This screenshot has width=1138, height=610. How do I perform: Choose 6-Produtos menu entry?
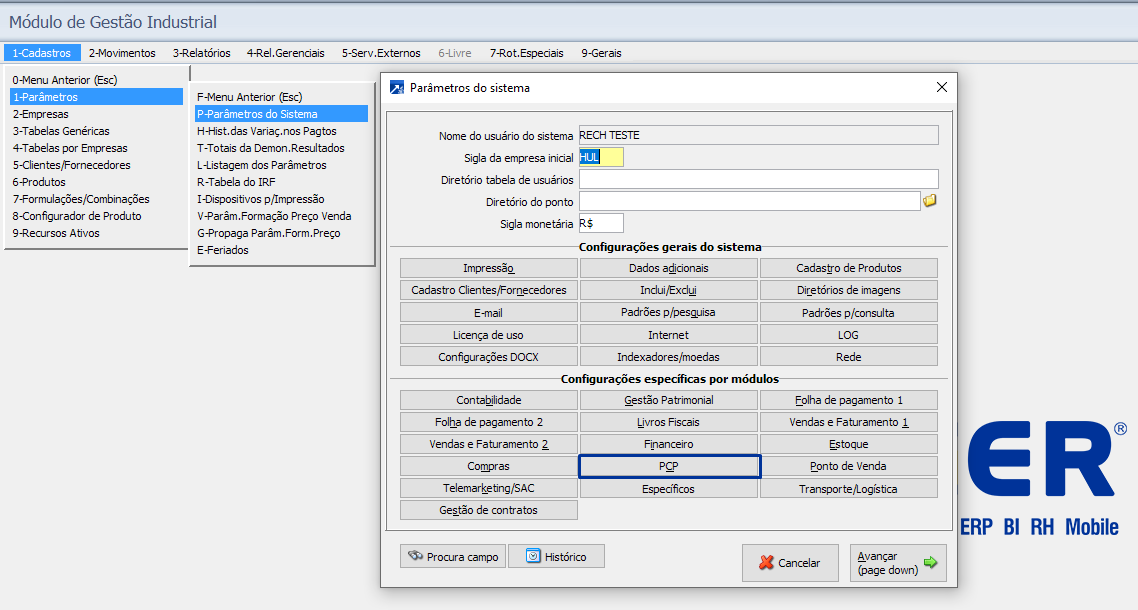[39, 182]
